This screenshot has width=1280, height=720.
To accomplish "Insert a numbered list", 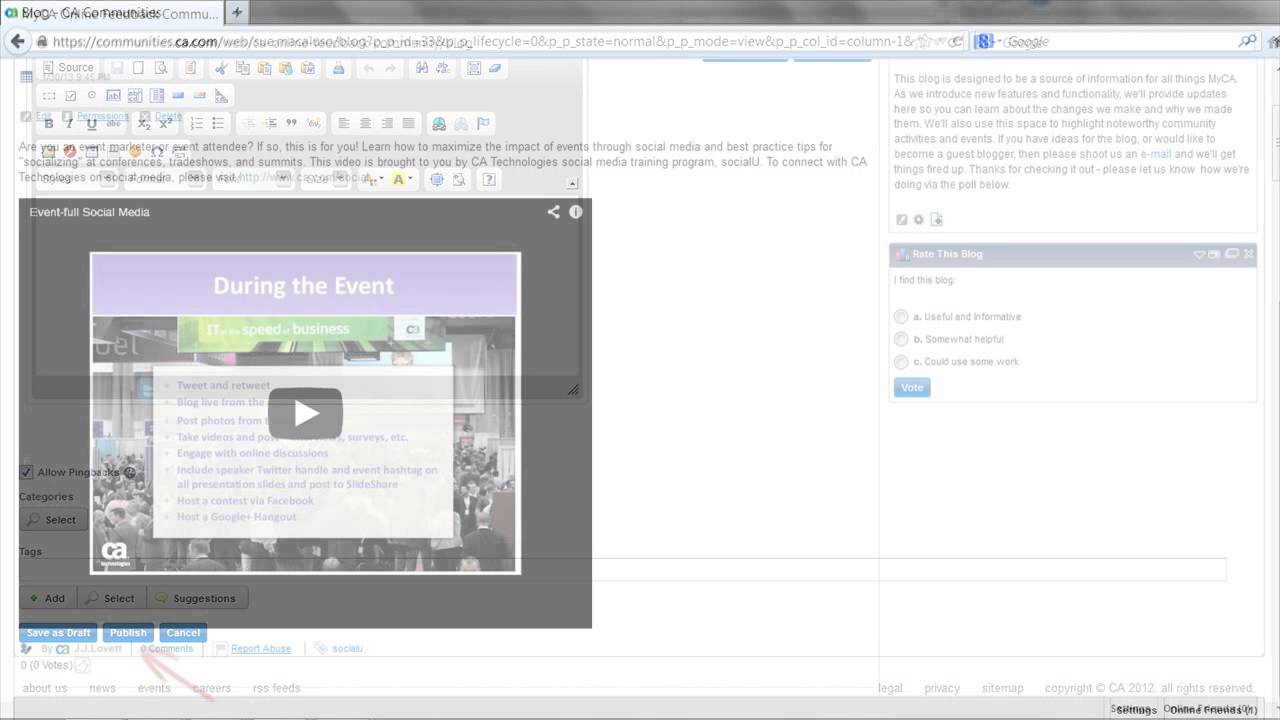I will 197,124.
